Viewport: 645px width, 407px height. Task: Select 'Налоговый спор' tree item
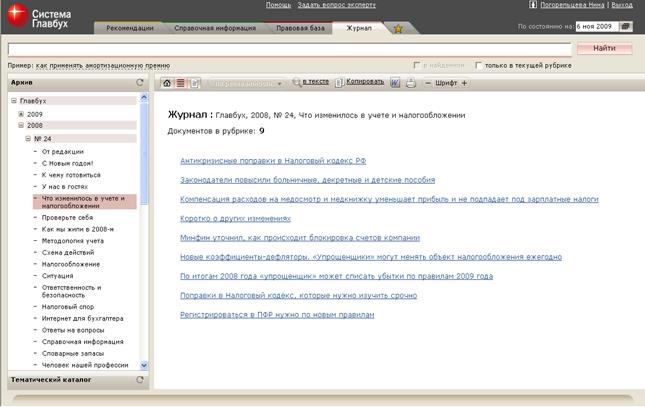pos(68,307)
